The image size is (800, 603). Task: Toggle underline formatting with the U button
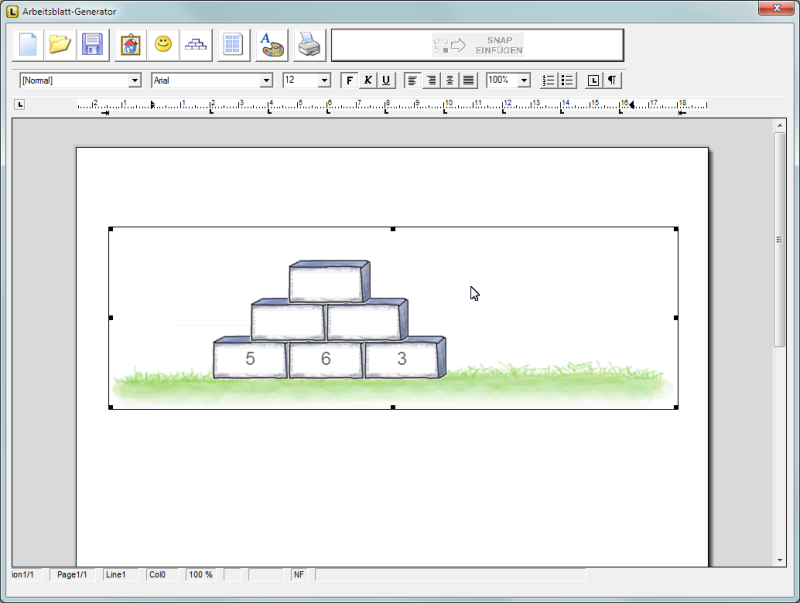(x=385, y=80)
